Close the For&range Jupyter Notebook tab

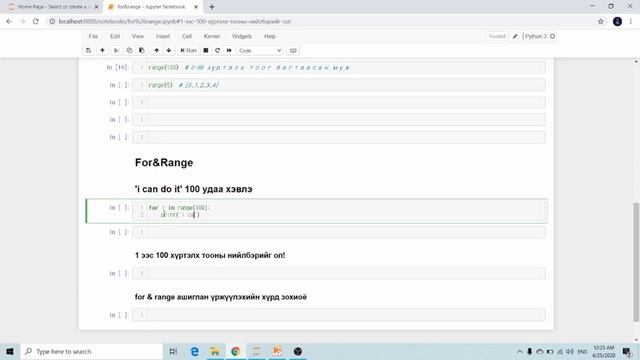[x=196, y=7]
